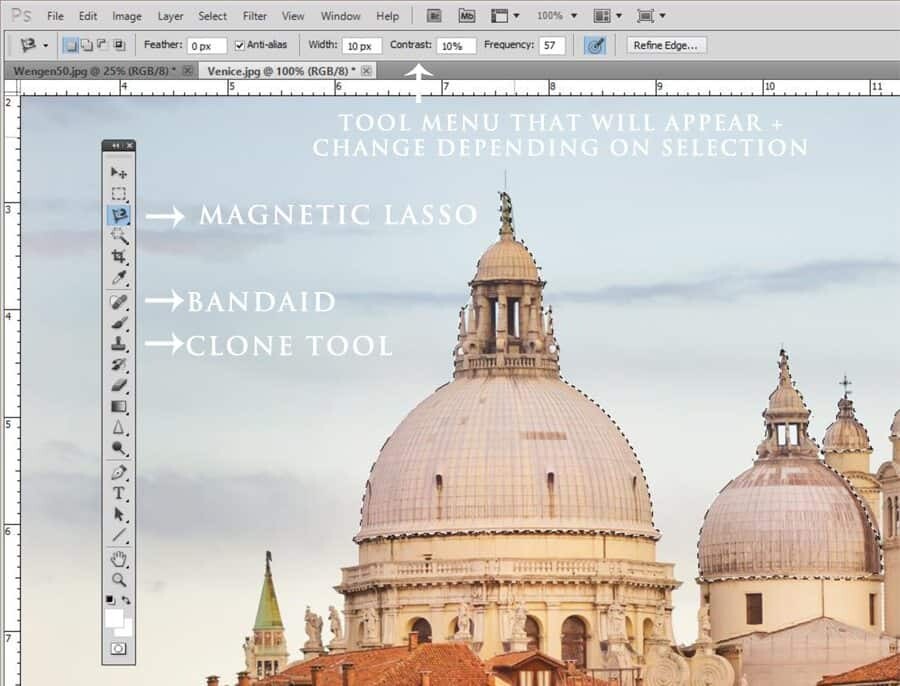Toggle the Anti-alias checkbox
The width and height of the screenshot is (900, 686).
[x=240, y=45]
